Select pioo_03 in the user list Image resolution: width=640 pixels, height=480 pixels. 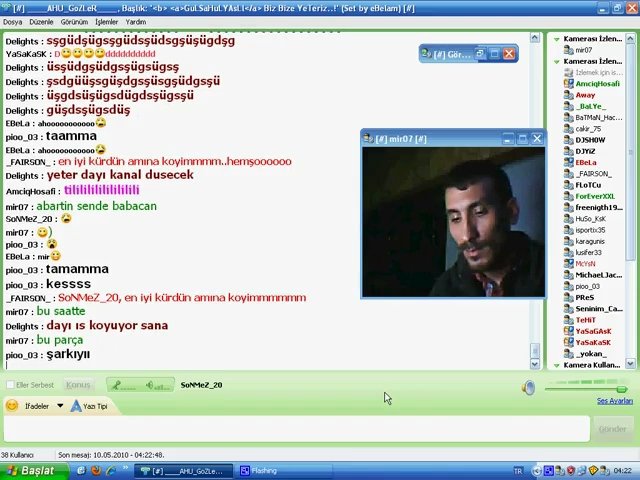point(587,287)
